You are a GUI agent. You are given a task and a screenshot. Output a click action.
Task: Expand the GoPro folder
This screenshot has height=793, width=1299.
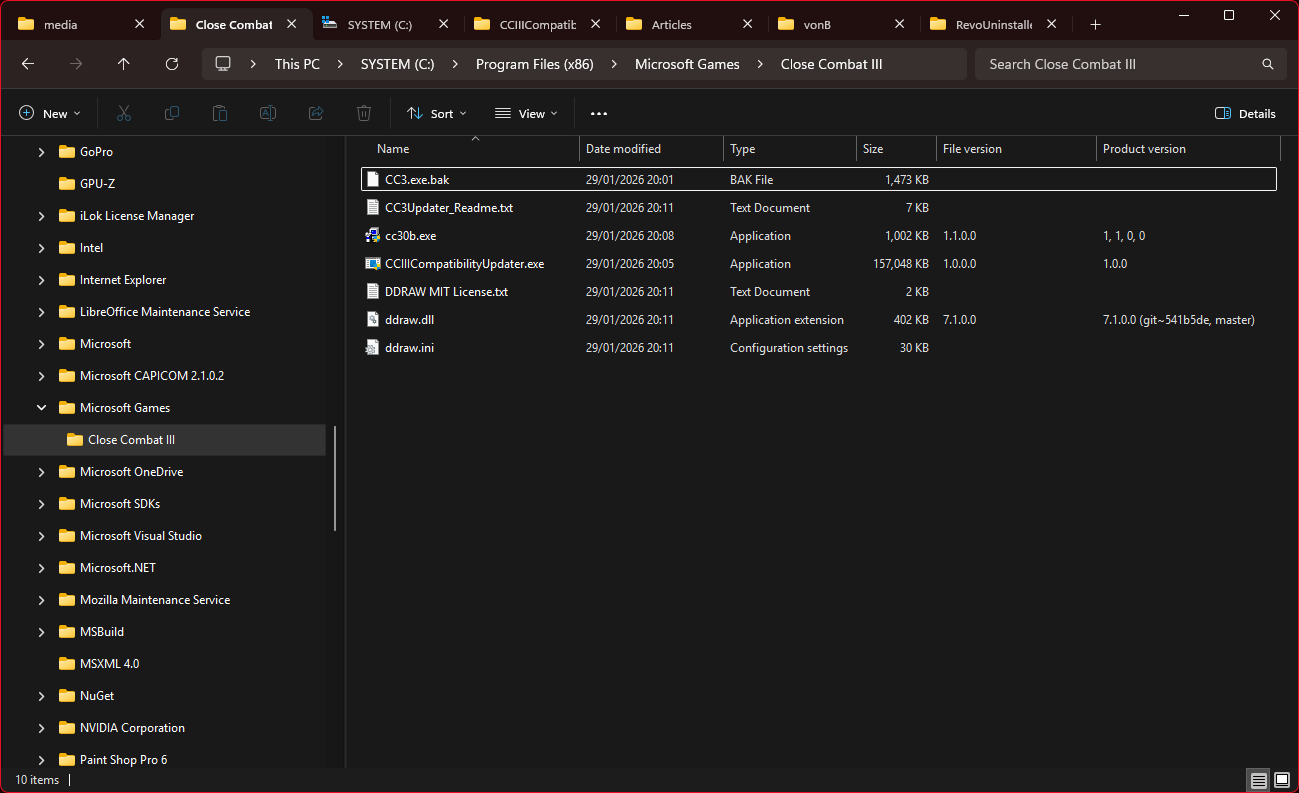point(41,152)
